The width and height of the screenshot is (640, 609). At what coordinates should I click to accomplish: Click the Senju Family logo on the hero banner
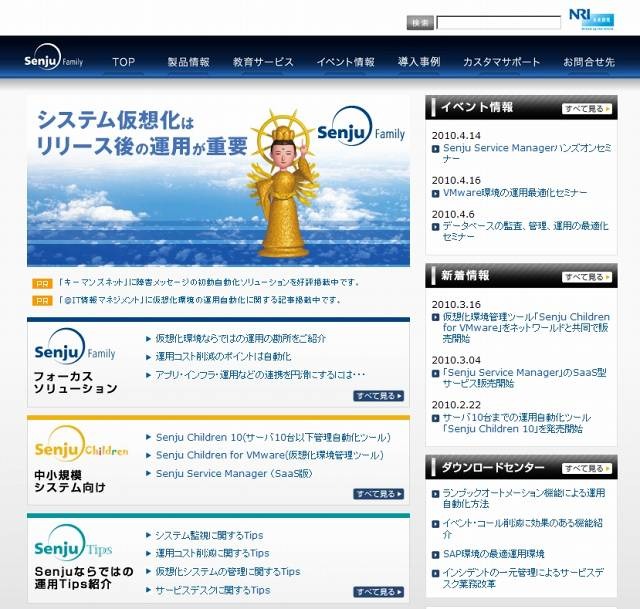(361, 127)
